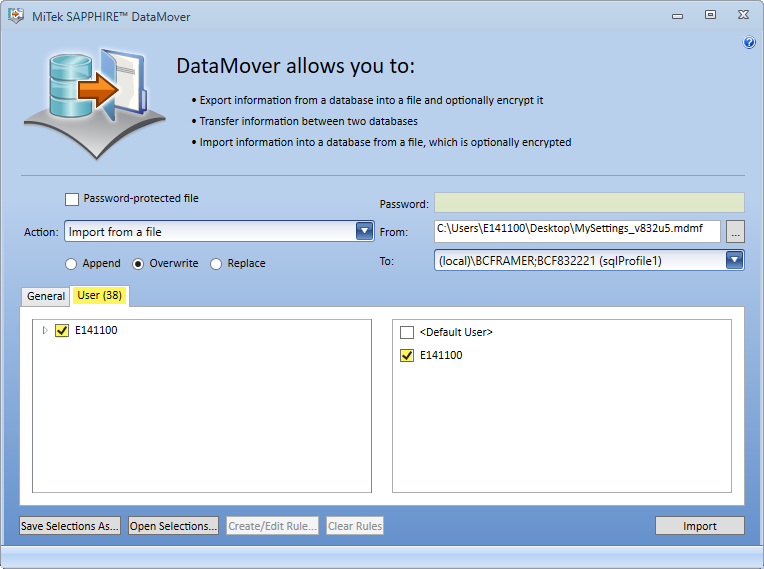
Task: Enable the Password-protected file checkbox
Action: pos(72,199)
